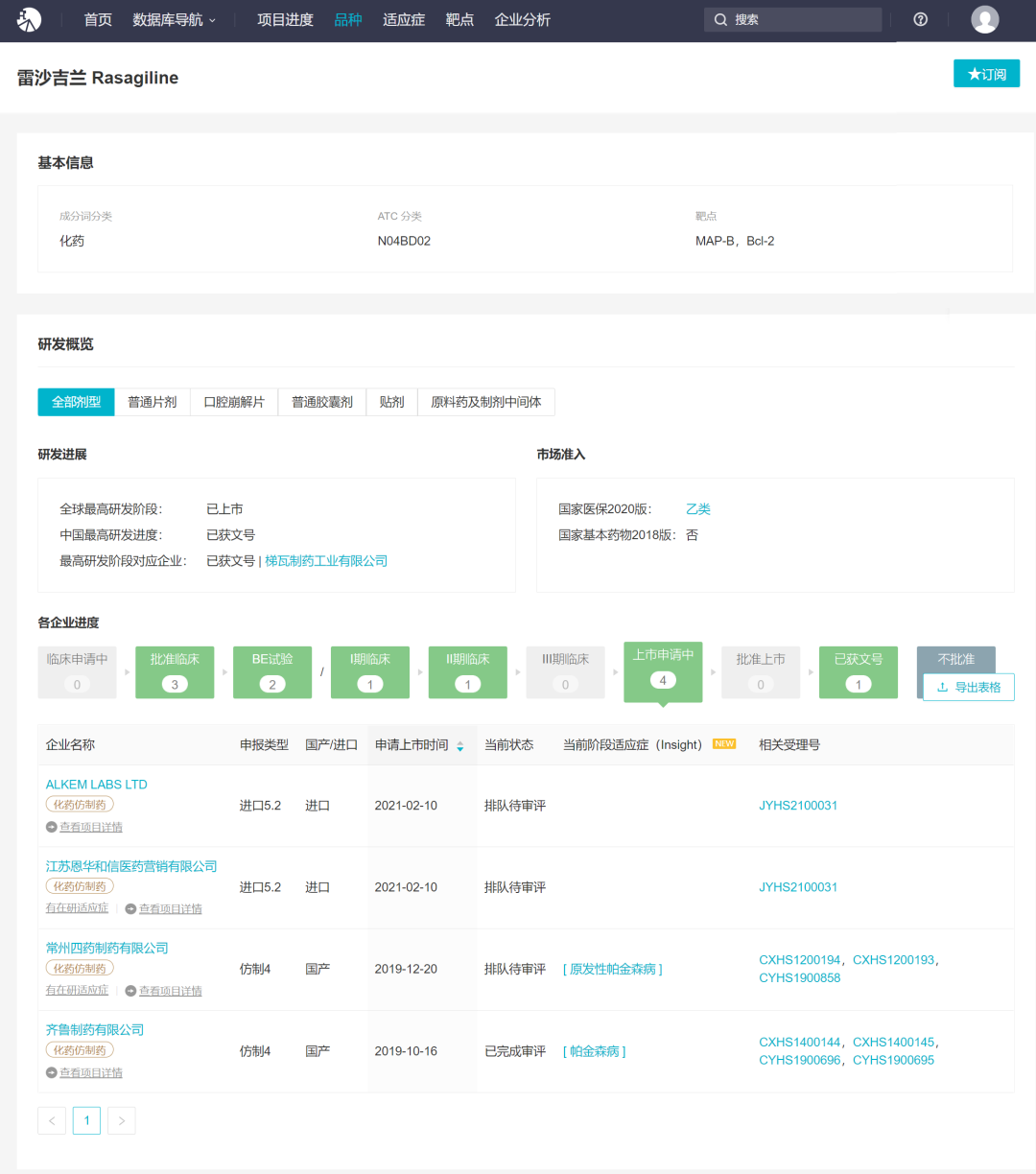The image size is (1036, 1174).
Task: Open acceptance number CYHS1900858
Action: [800, 978]
